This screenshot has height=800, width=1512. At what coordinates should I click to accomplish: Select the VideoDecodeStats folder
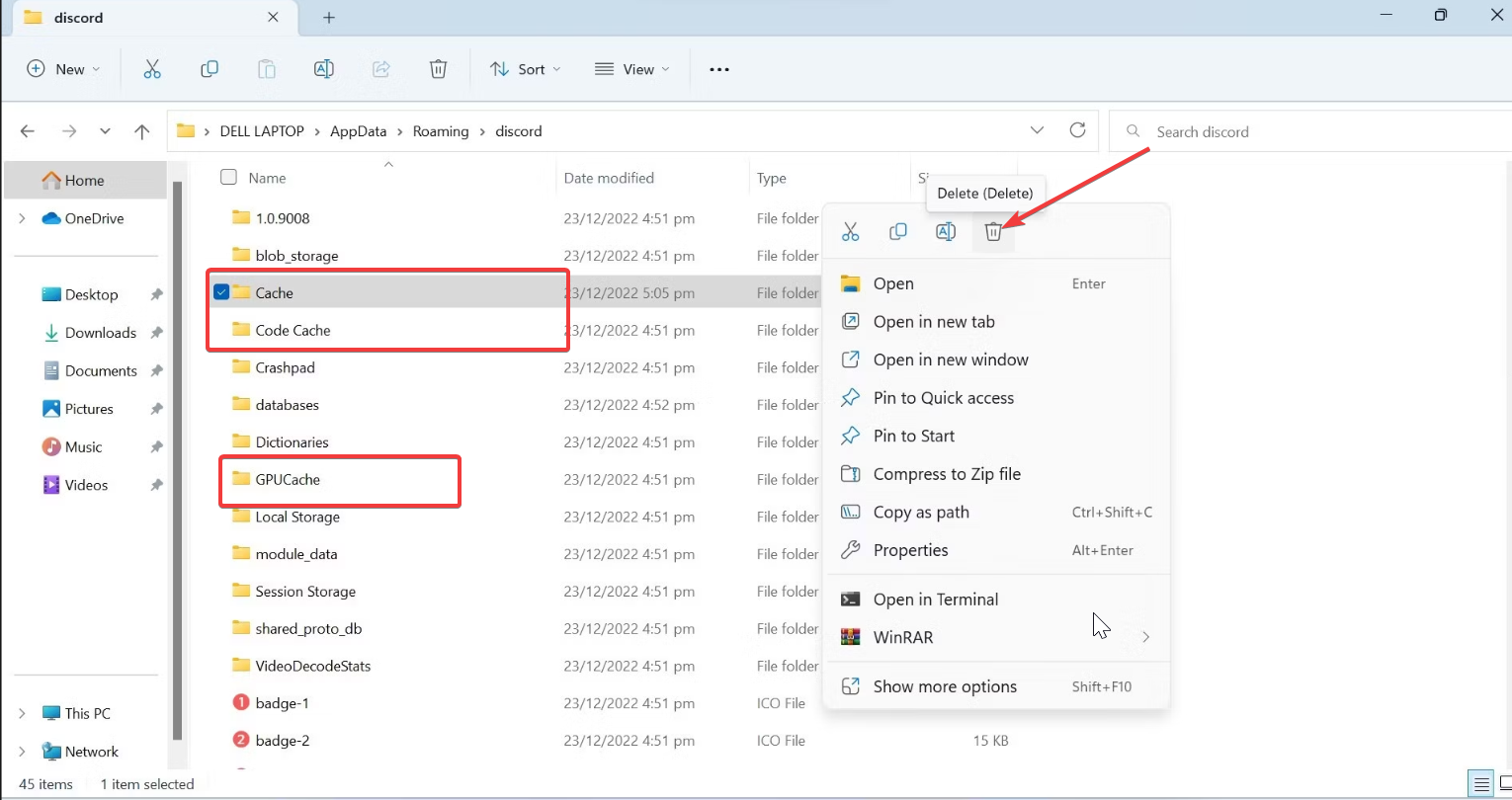[x=313, y=666]
